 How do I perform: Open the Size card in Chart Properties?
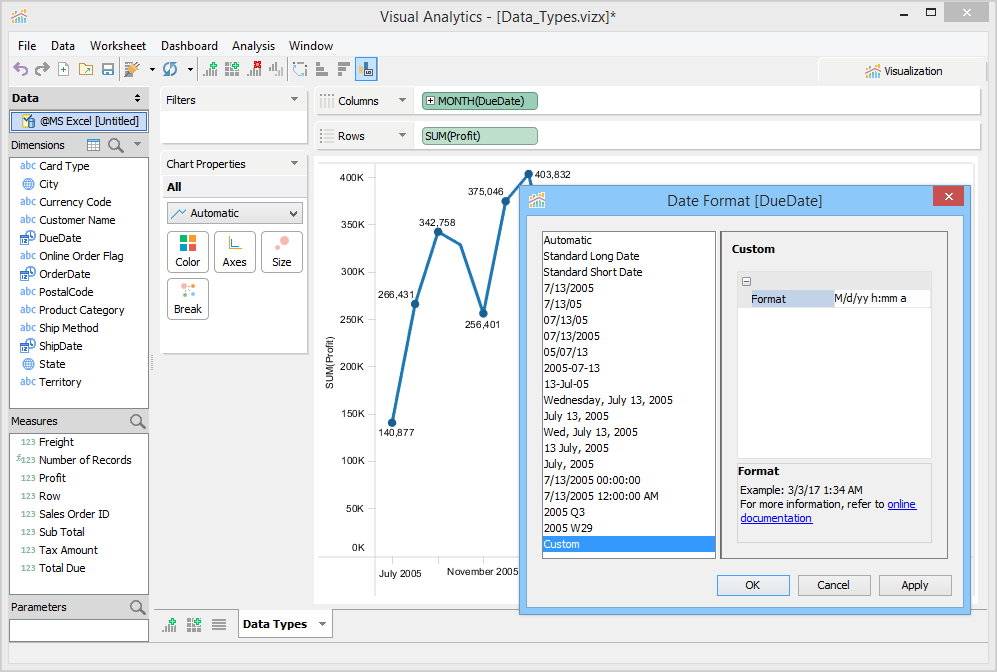click(x=282, y=251)
